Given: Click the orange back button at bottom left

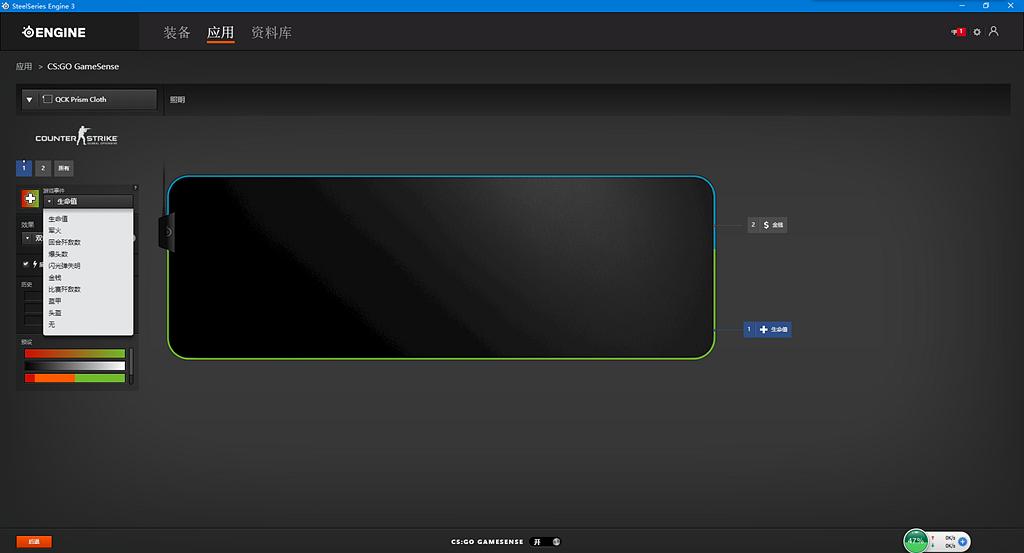Looking at the screenshot, I should pos(34,541).
